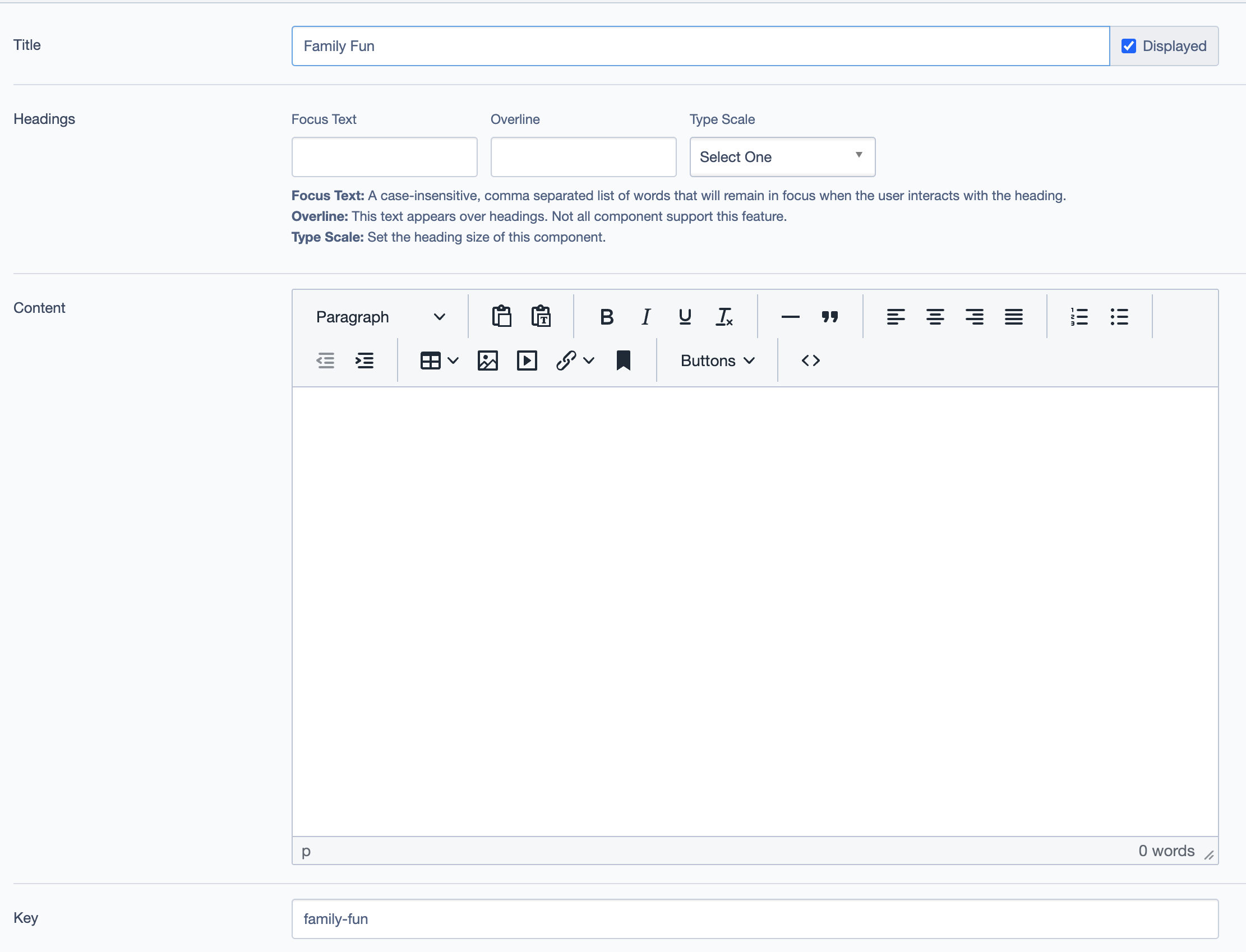1246x952 pixels.
Task: Click the Bold formatting icon
Action: coord(606,317)
